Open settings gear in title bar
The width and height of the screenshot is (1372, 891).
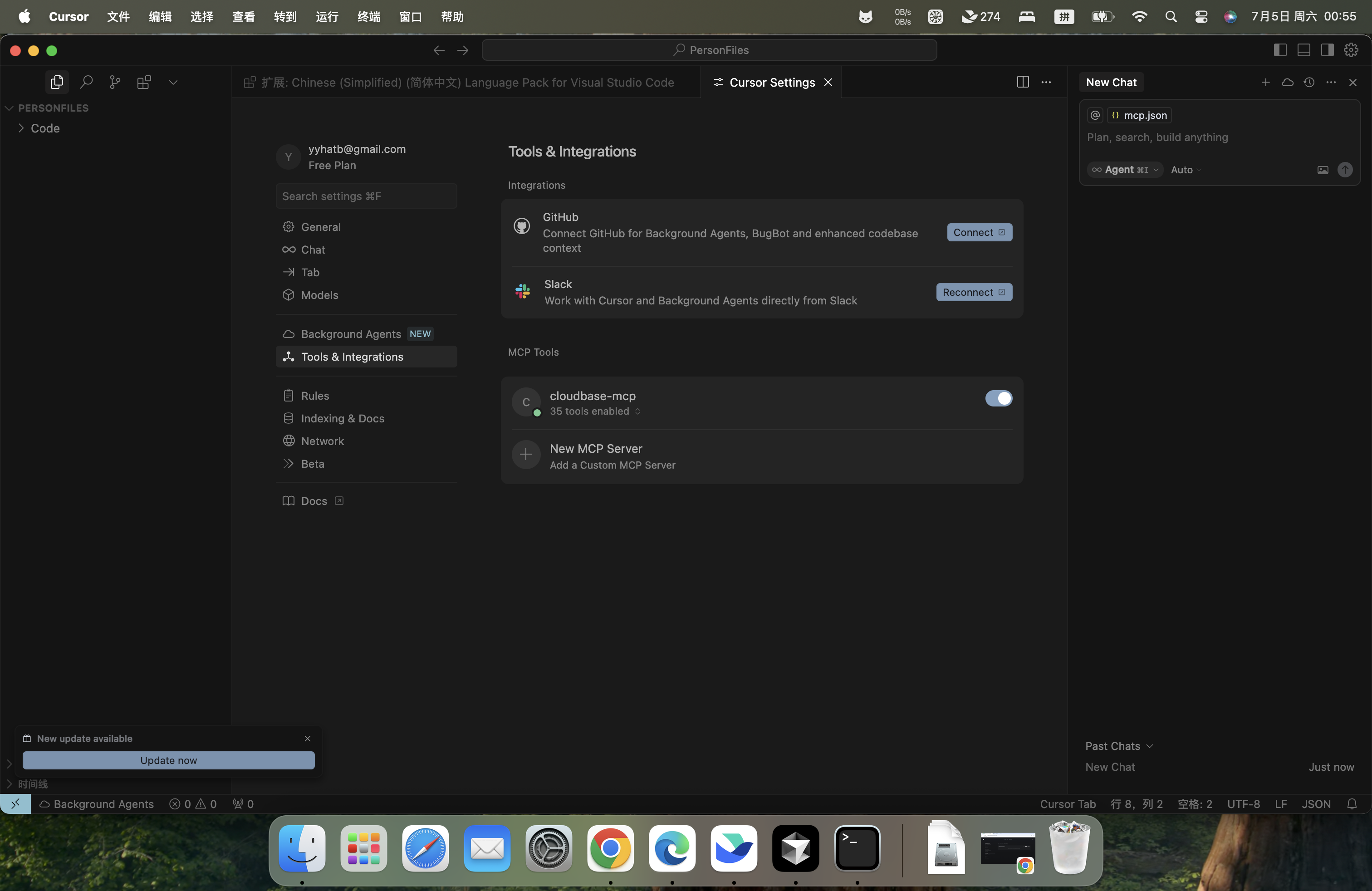coord(1351,50)
